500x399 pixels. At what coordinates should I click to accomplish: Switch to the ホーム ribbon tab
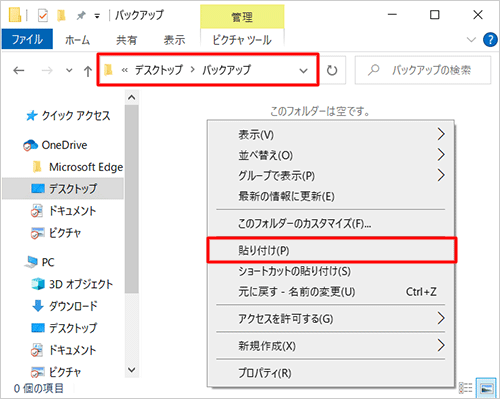(x=77, y=40)
